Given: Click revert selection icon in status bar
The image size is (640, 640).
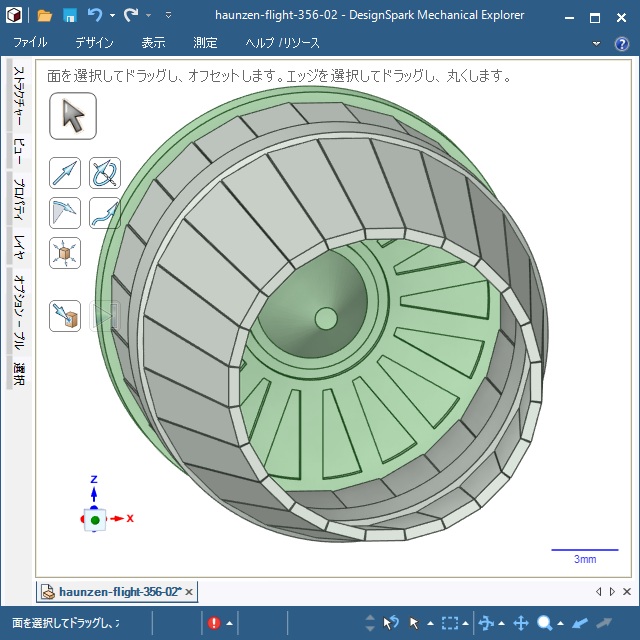Looking at the screenshot, I should pyautogui.click(x=390, y=623).
